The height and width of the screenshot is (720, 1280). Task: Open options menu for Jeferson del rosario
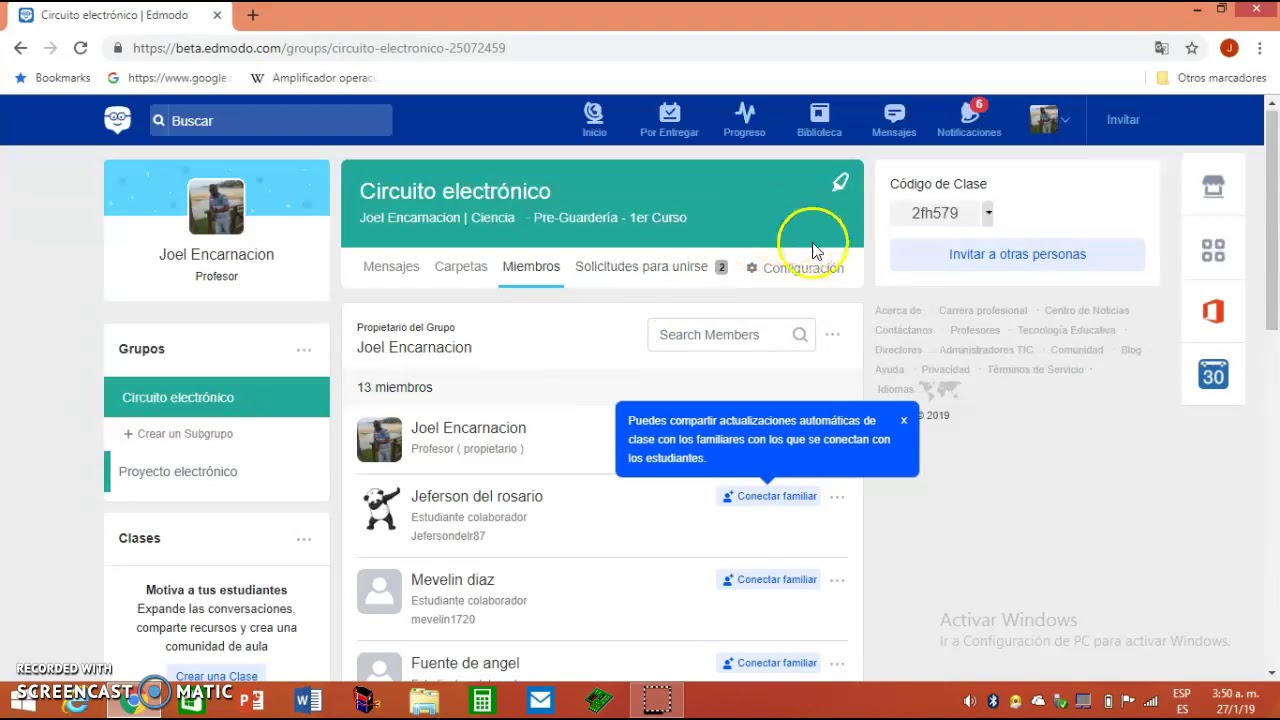837,497
